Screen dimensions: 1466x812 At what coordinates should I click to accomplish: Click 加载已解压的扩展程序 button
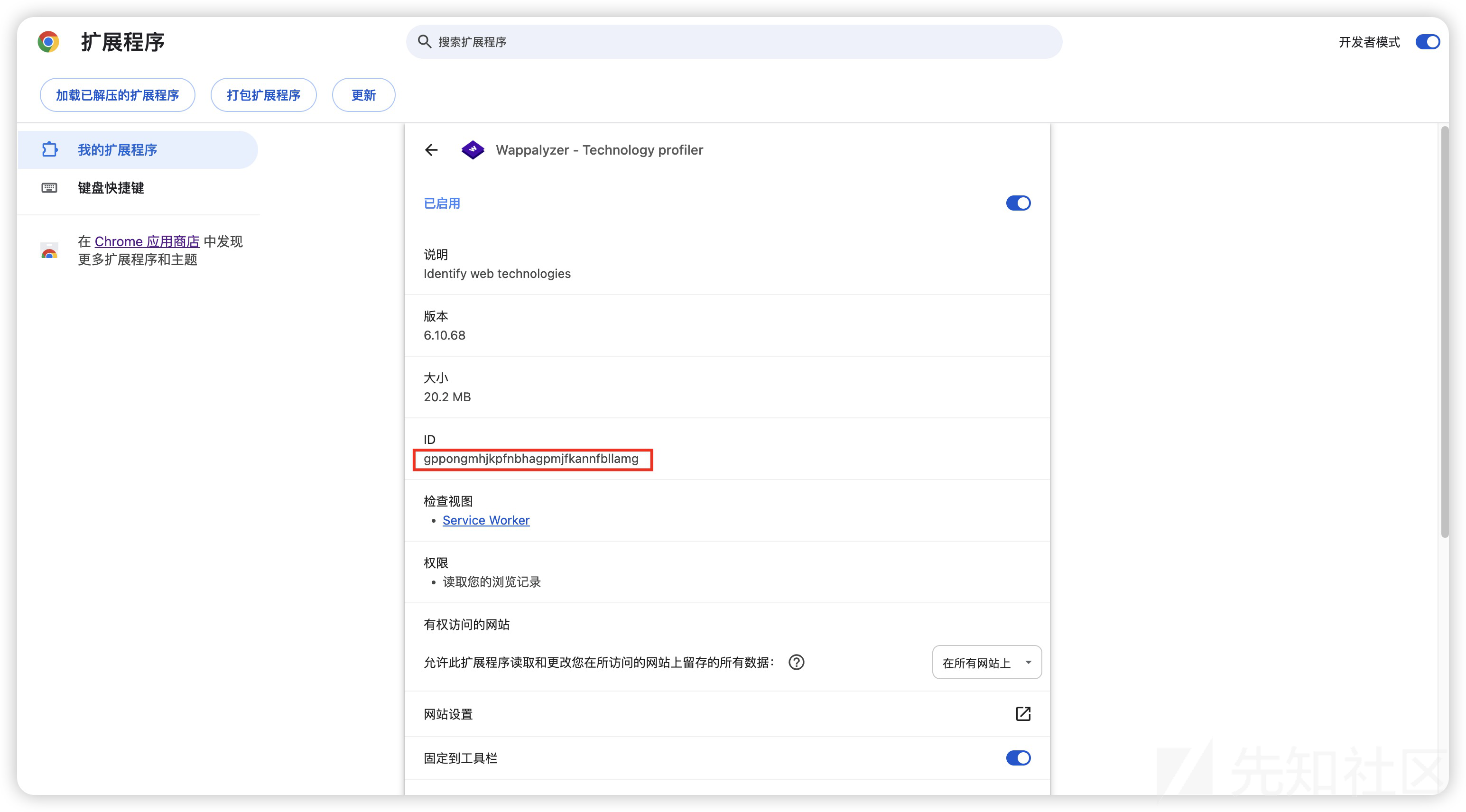[117, 95]
